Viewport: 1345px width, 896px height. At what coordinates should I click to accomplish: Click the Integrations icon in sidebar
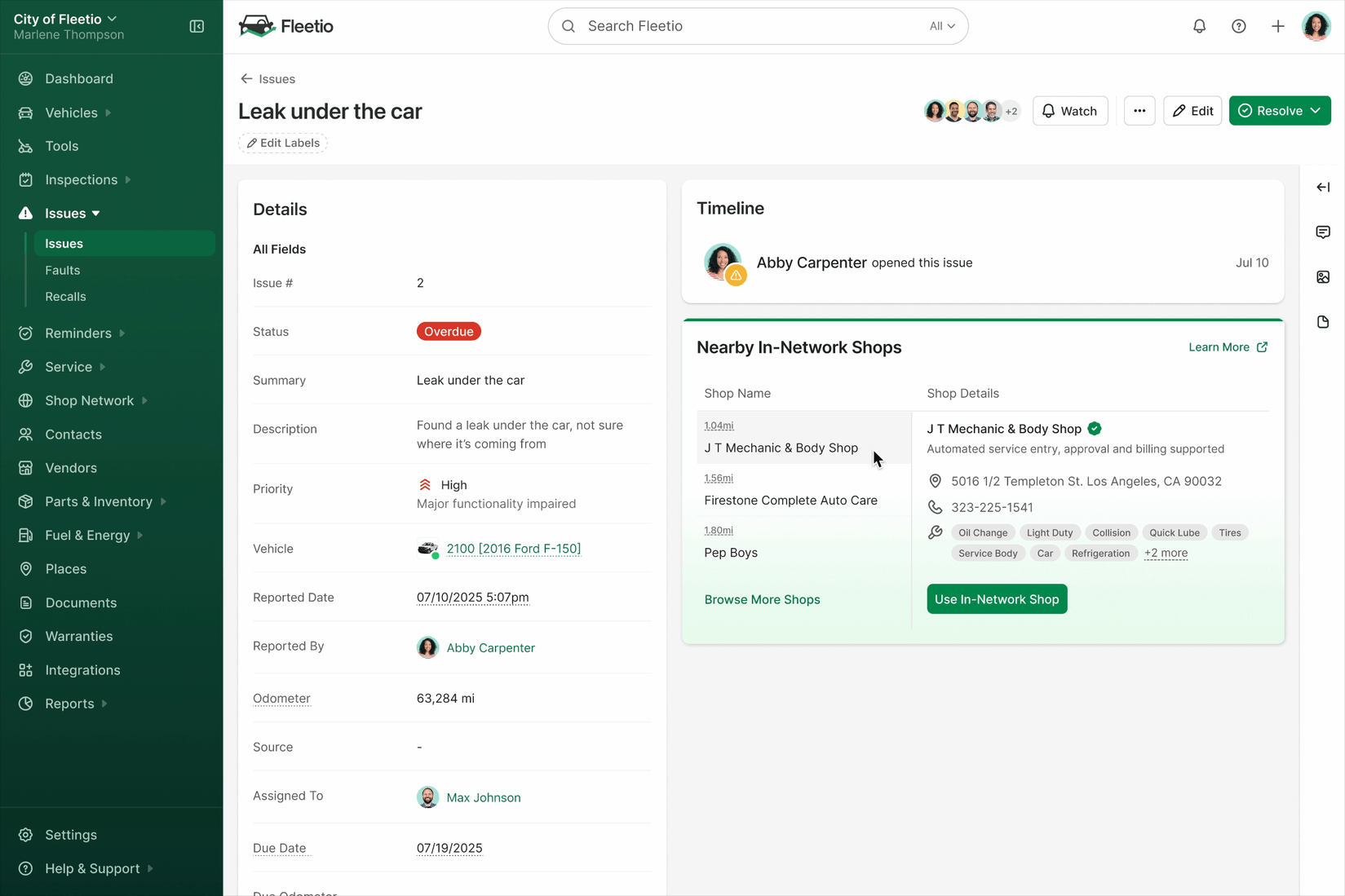point(26,670)
